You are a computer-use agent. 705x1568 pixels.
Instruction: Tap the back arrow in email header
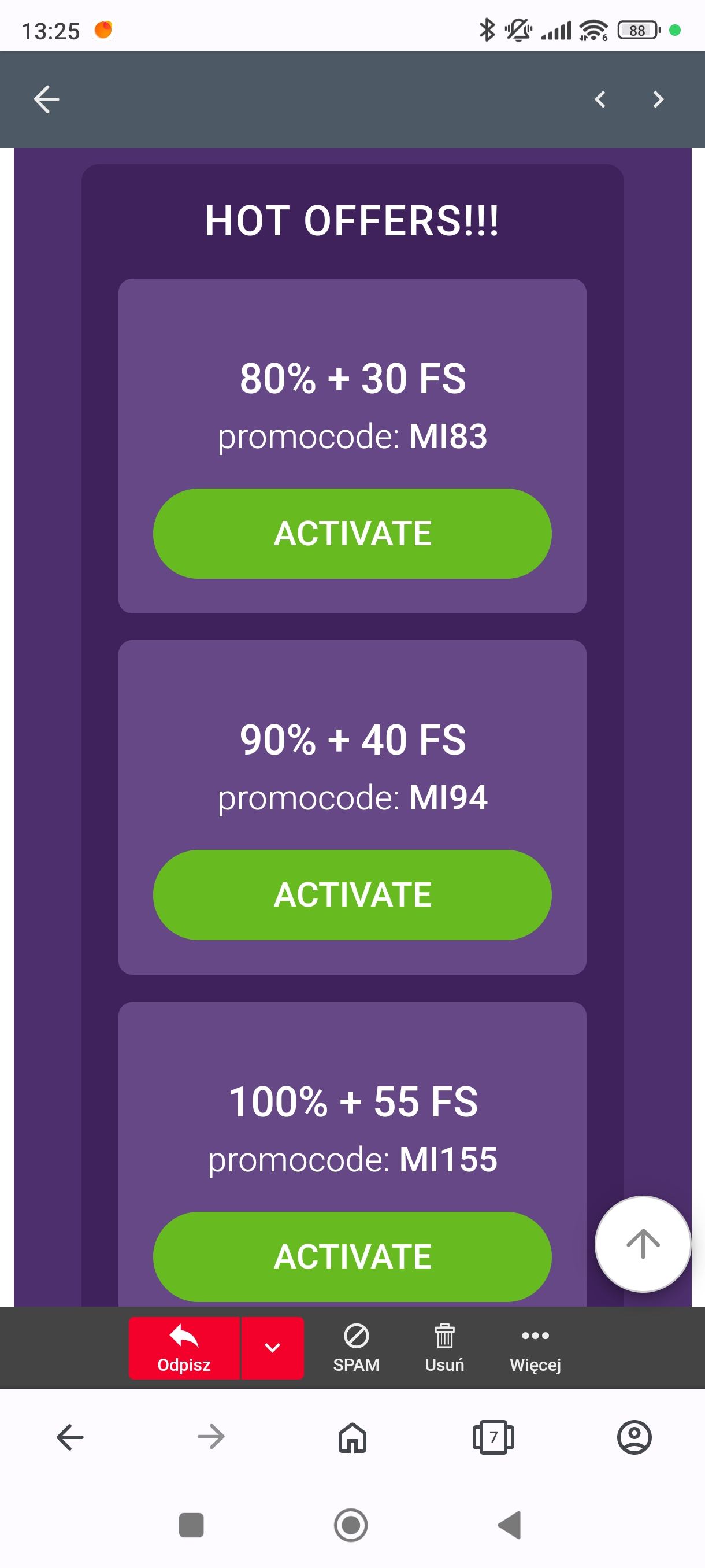46,99
